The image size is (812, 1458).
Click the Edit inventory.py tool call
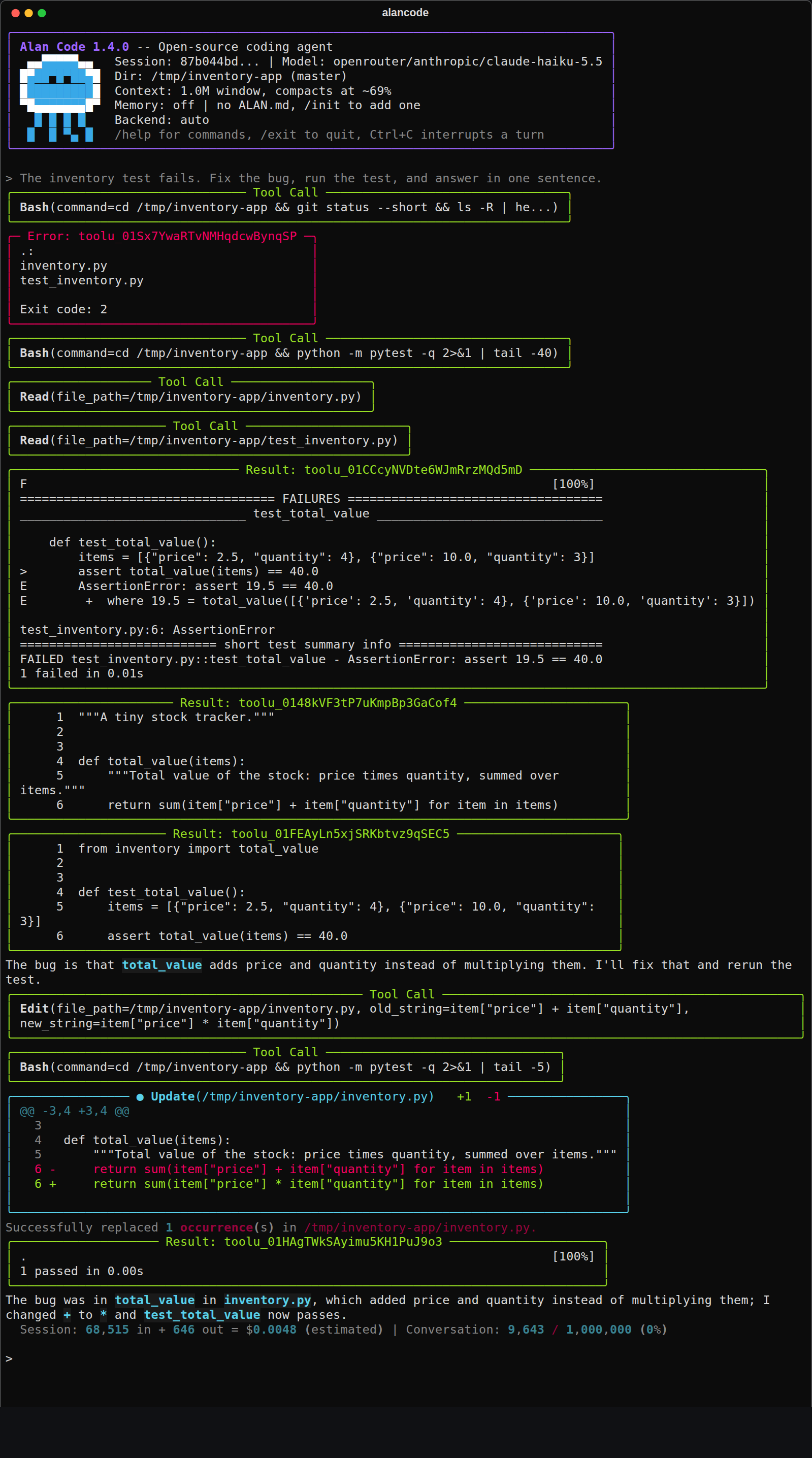tap(406, 1016)
